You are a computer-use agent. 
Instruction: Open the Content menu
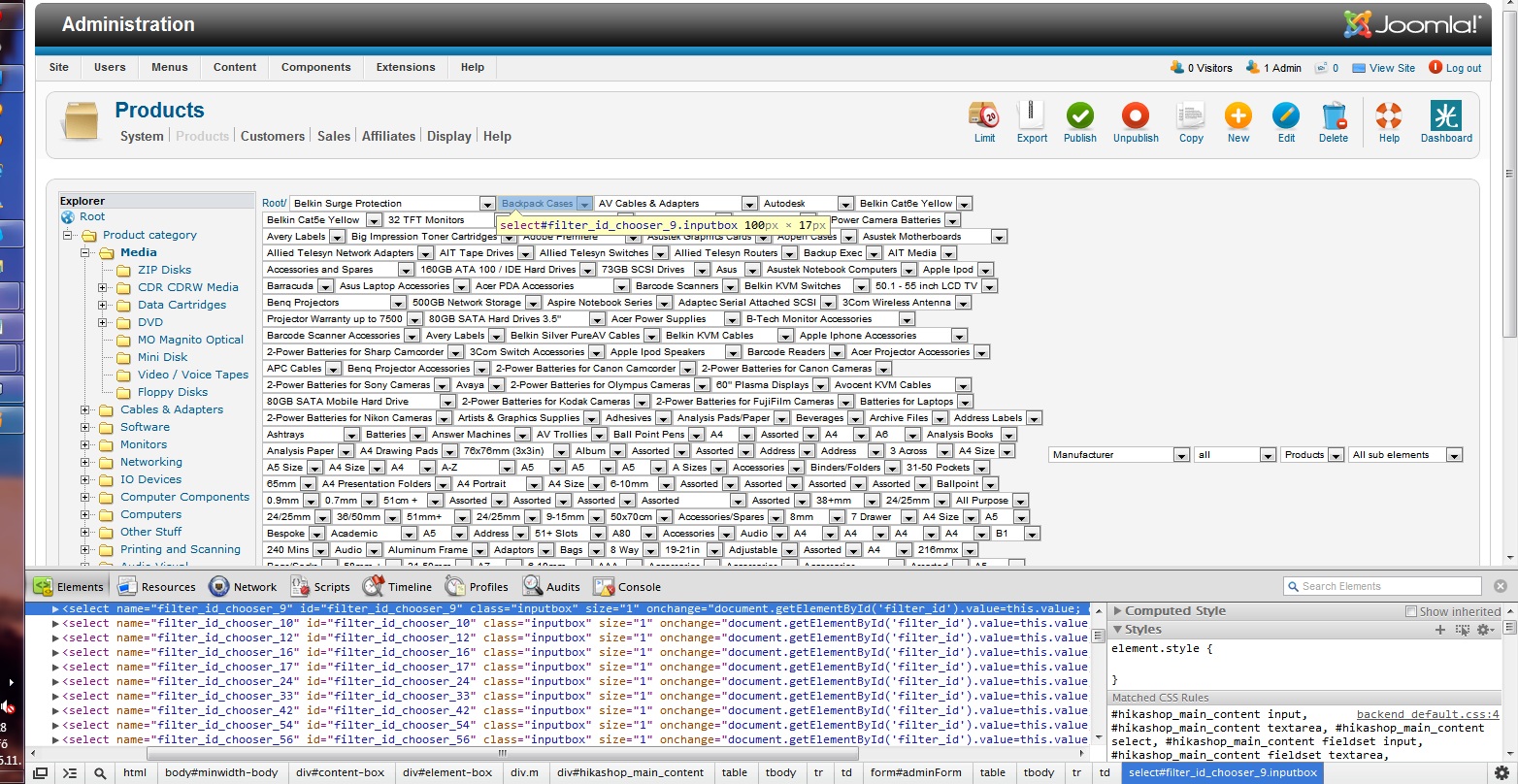pyautogui.click(x=235, y=67)
